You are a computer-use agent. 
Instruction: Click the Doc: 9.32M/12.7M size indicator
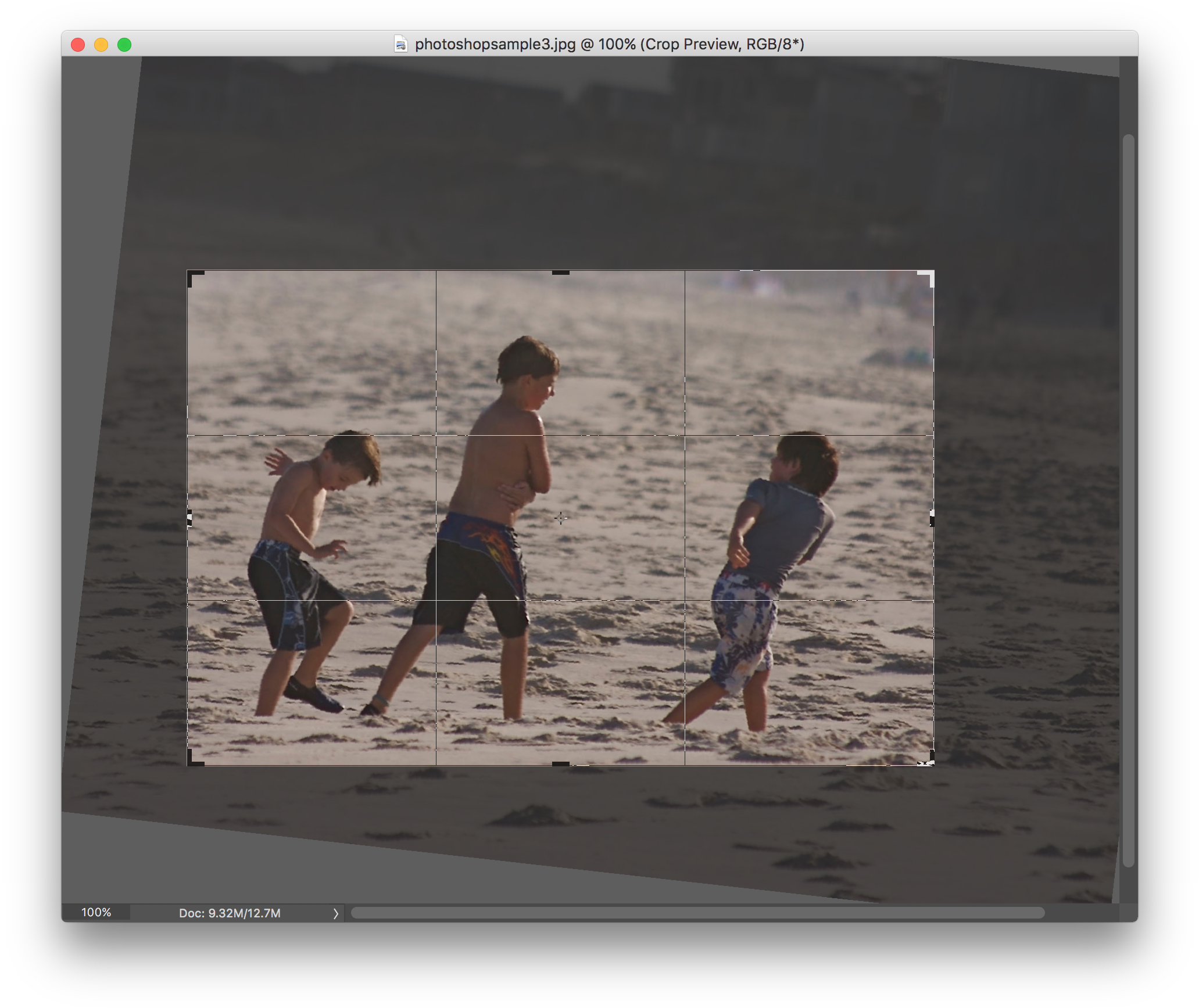click(228, 913)
